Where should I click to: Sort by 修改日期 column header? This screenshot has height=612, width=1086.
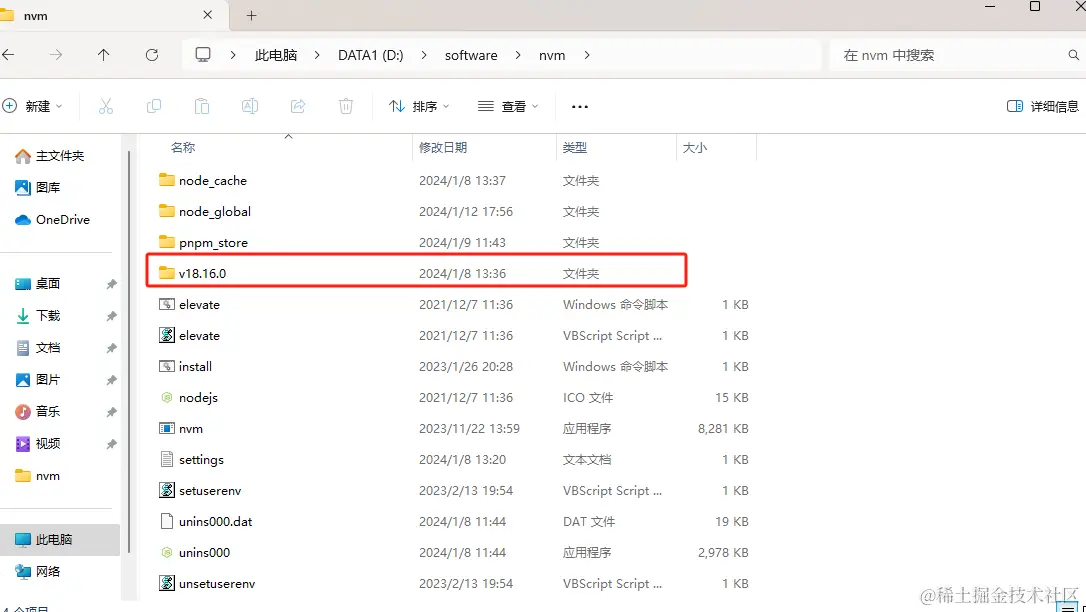pyautogui.click(x=443, y=147)
